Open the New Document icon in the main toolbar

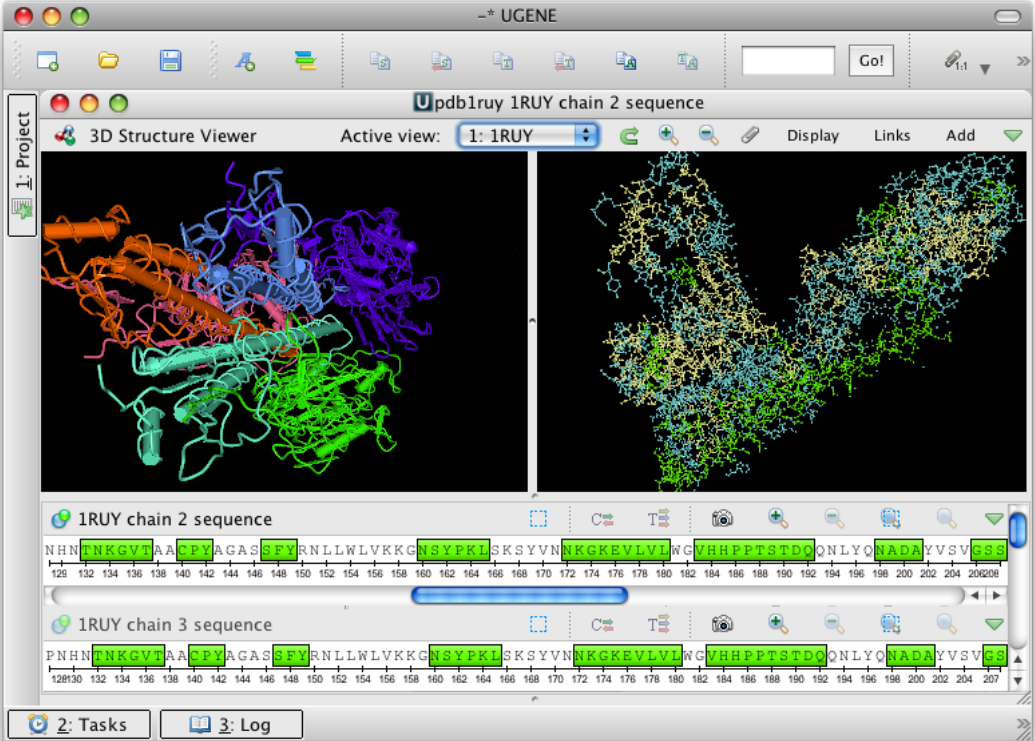(47, 60)
